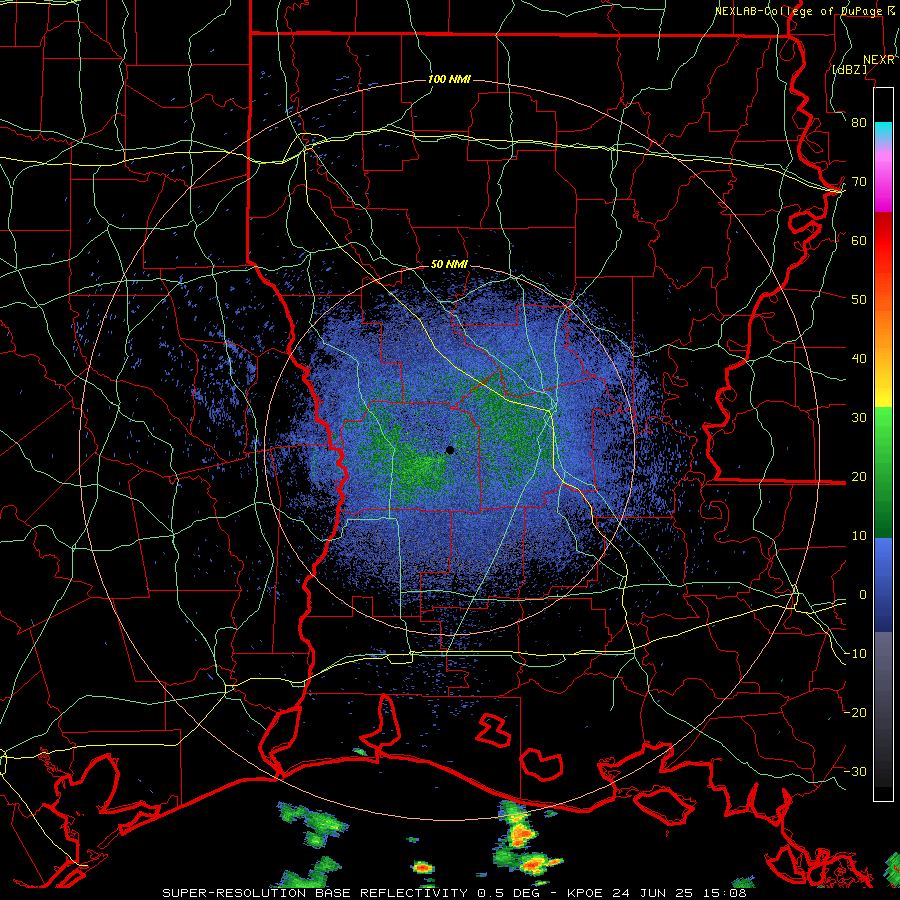Viewport: 900px width, 900px height.
Task: Click the -10 value on dBZ scale
Action: coord(856,654)
